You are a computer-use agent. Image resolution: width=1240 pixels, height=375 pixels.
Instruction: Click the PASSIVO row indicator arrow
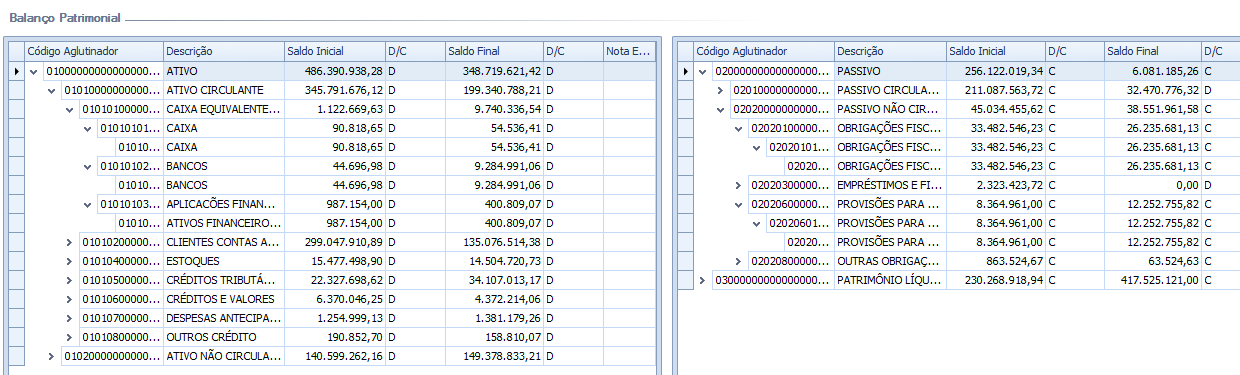[685, 71]
